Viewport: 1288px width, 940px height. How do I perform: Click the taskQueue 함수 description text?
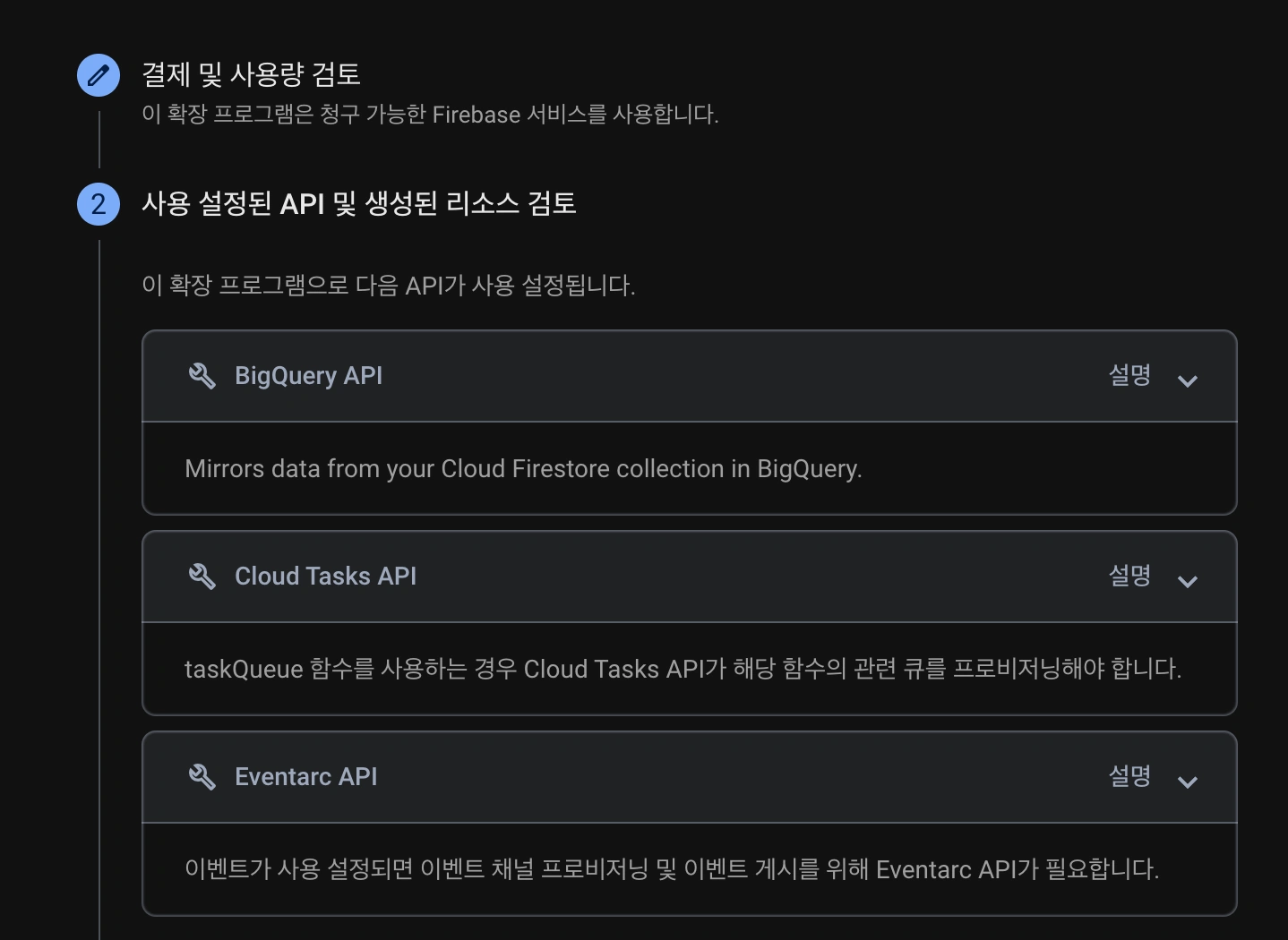tap(683, 670)
